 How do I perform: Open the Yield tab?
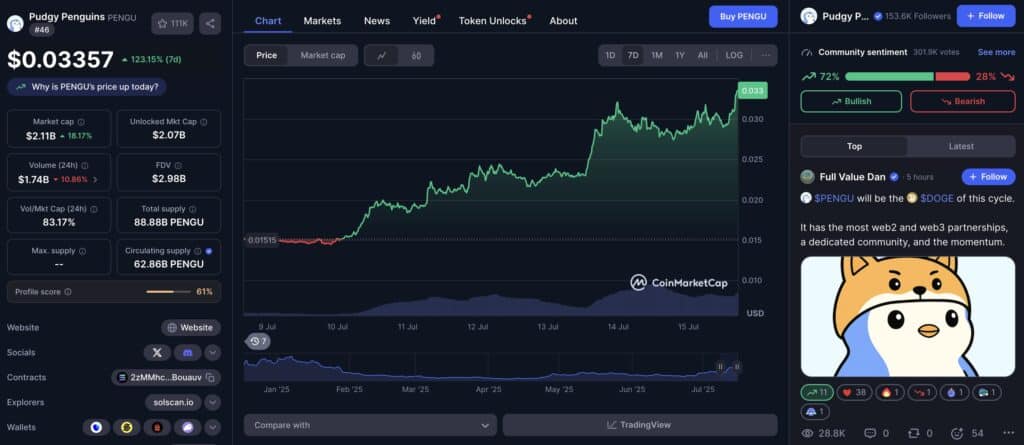[424, 21]
